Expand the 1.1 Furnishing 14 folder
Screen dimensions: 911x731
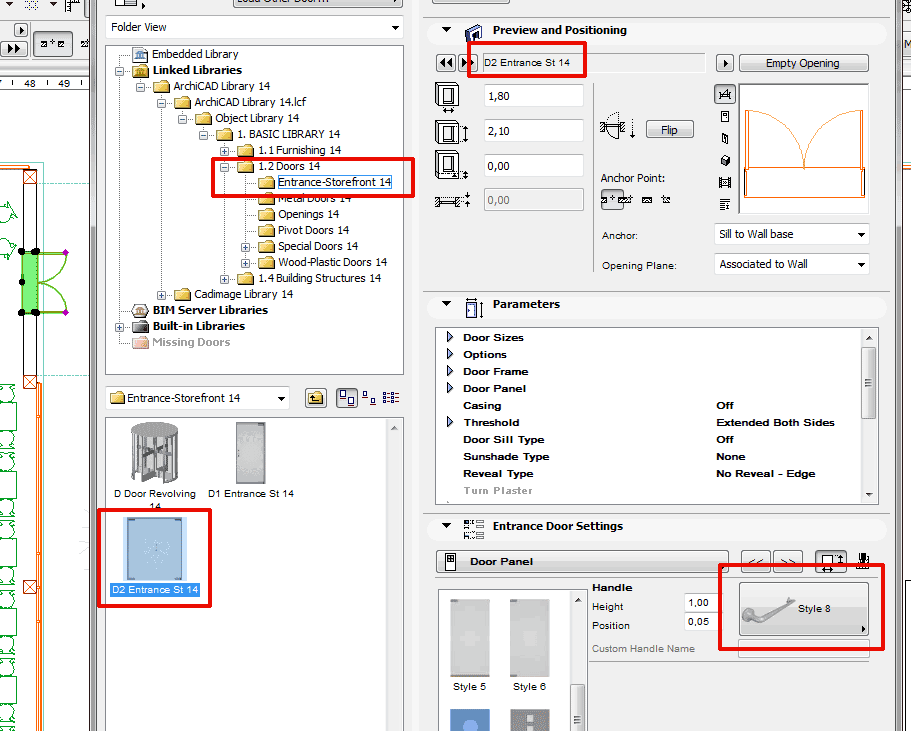coord(224,150)
